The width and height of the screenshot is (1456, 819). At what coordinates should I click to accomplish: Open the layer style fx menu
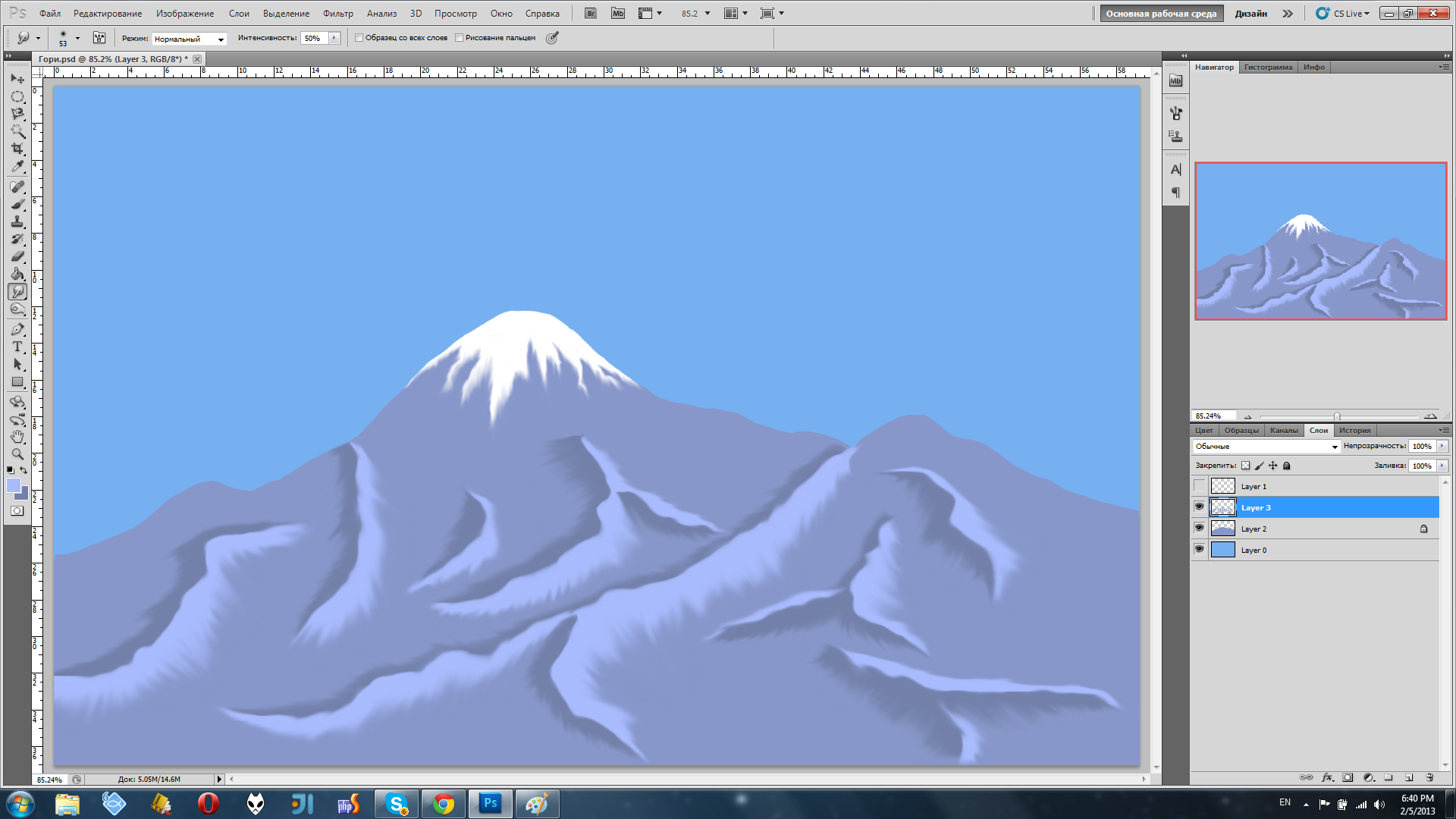coord(1327,777)
